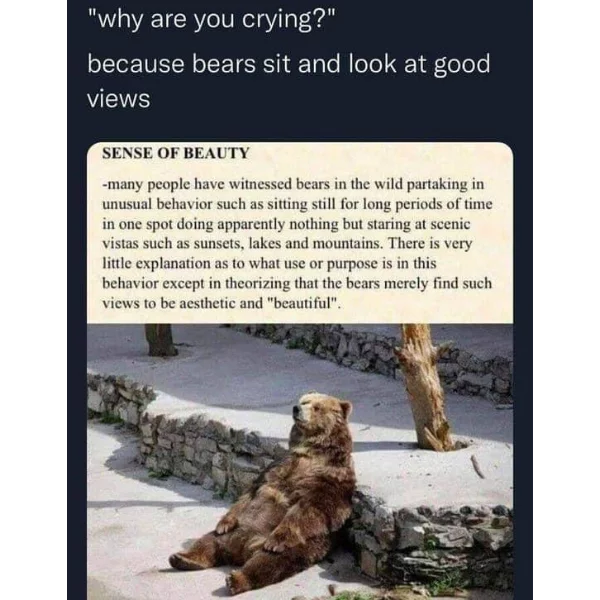Click the line "little explanation as to what use"

269,264
